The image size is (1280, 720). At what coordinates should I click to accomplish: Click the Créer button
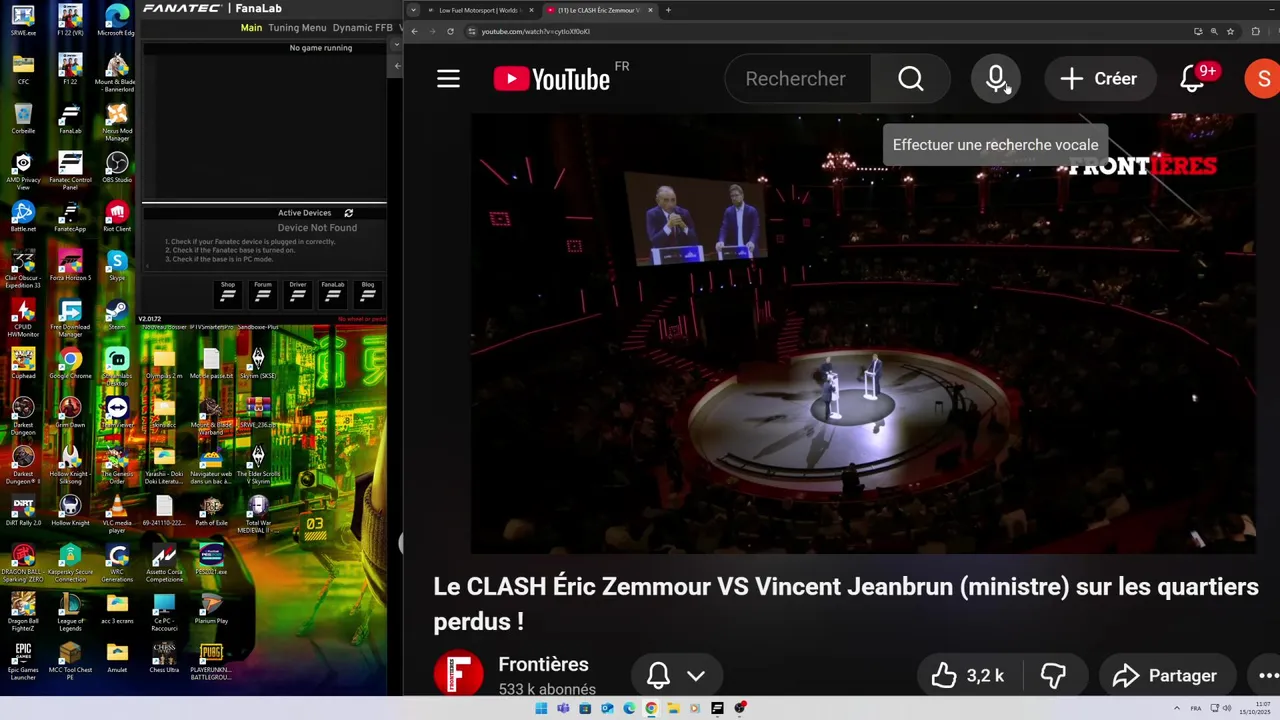pos(1098,79)
